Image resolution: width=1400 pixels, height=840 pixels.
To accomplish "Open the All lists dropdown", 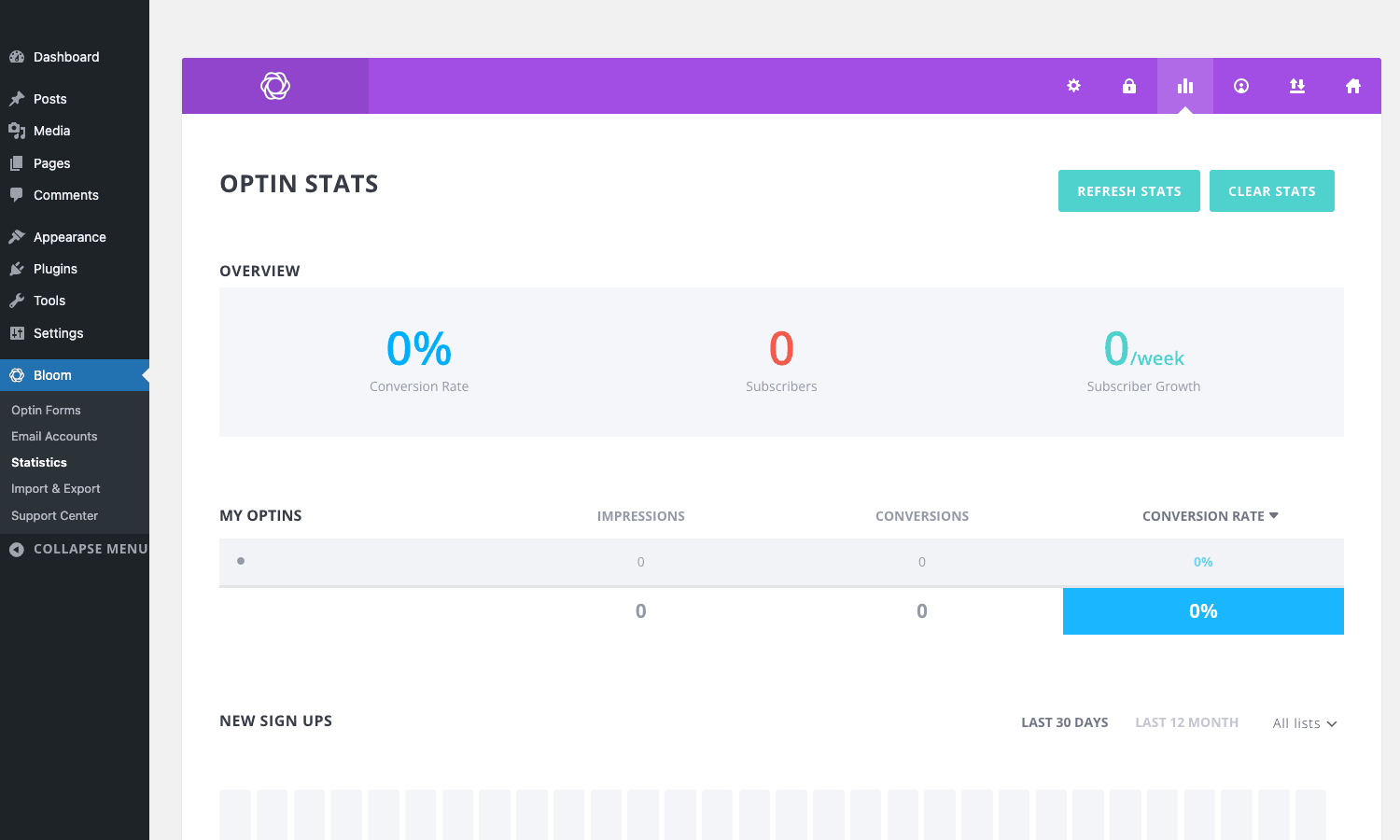I will (x=1305, y=723).
